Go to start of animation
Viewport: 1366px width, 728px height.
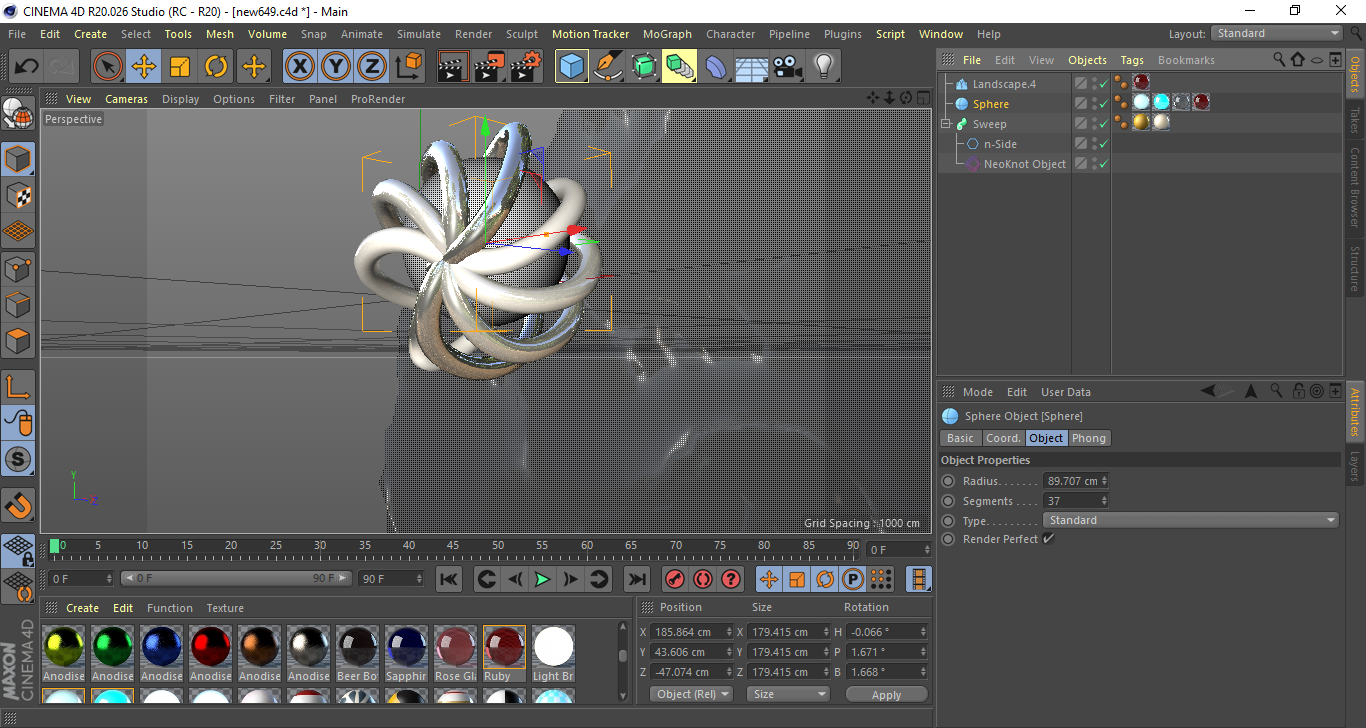coord(449,579)
